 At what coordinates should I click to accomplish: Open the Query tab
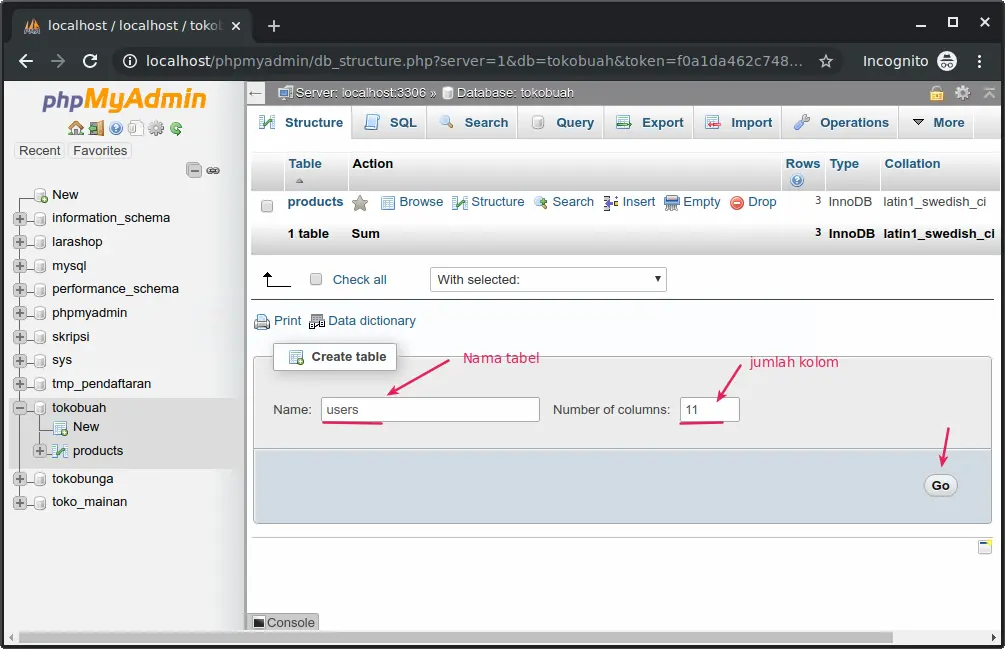[x=562, y=122]
